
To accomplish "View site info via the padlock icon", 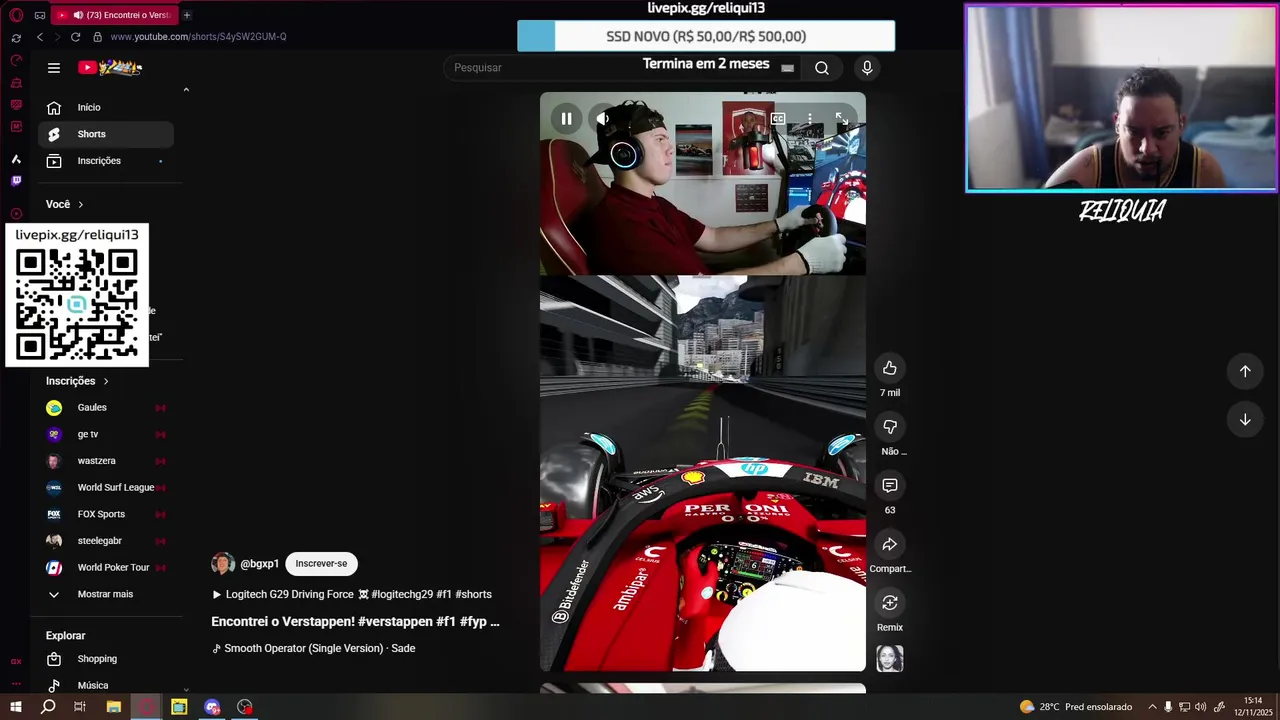I will point(97,37).
